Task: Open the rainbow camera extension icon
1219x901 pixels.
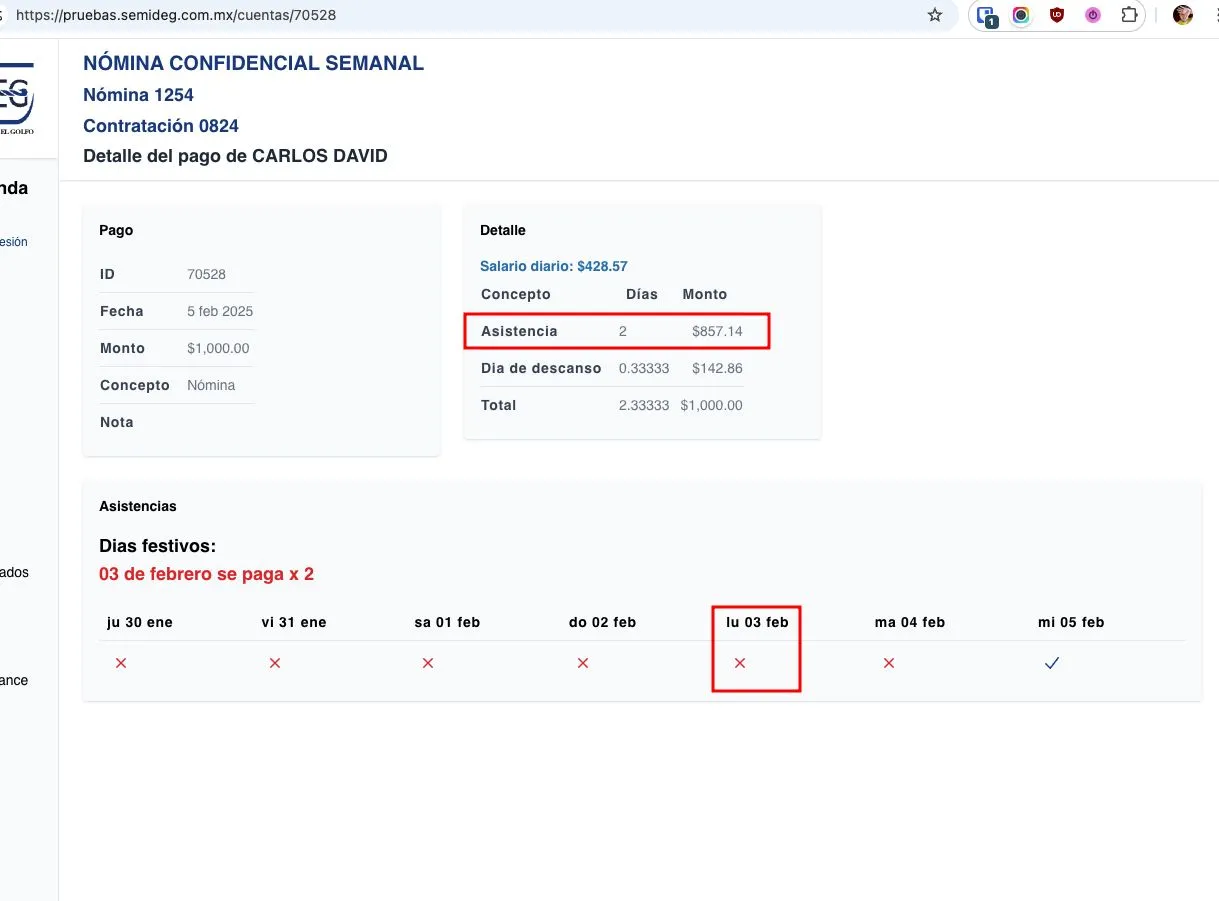Action: click(x=1021, y=15)
